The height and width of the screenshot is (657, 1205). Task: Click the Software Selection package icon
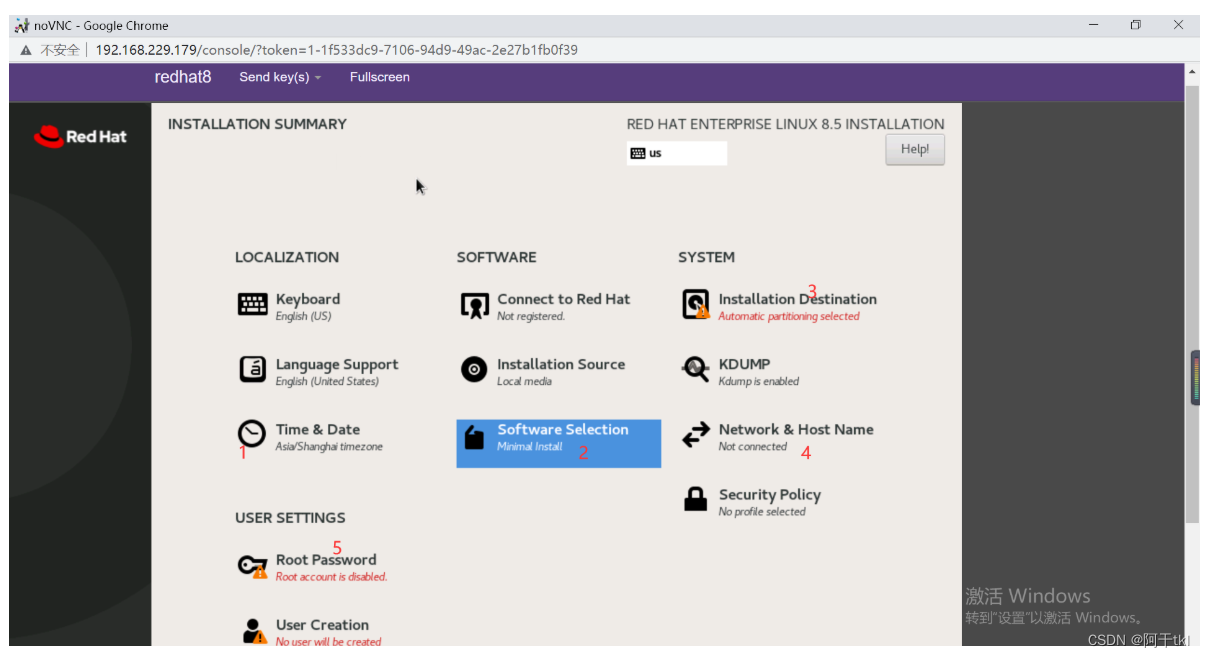(474, 436)
